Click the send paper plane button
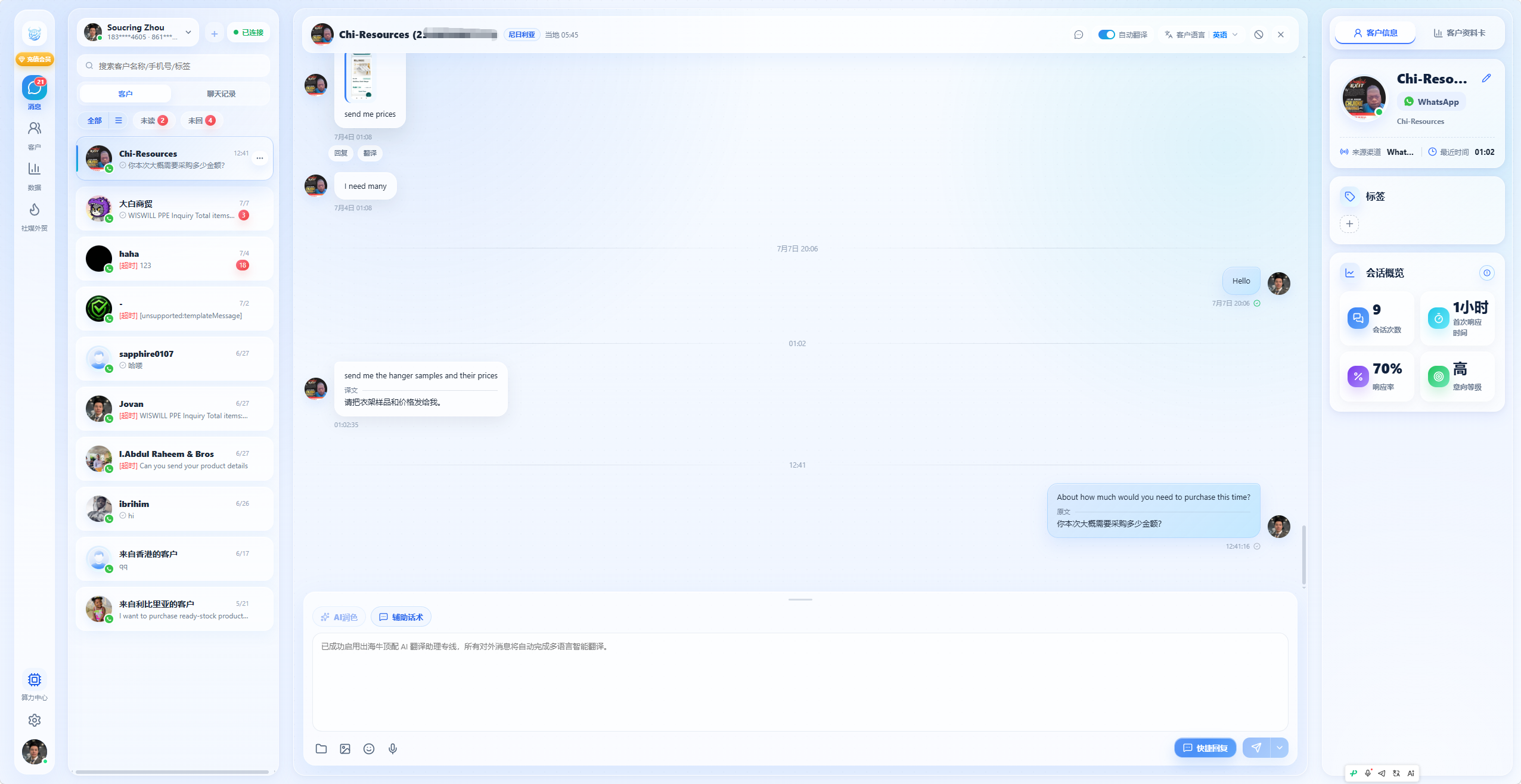 click(x=1256, y=748)
